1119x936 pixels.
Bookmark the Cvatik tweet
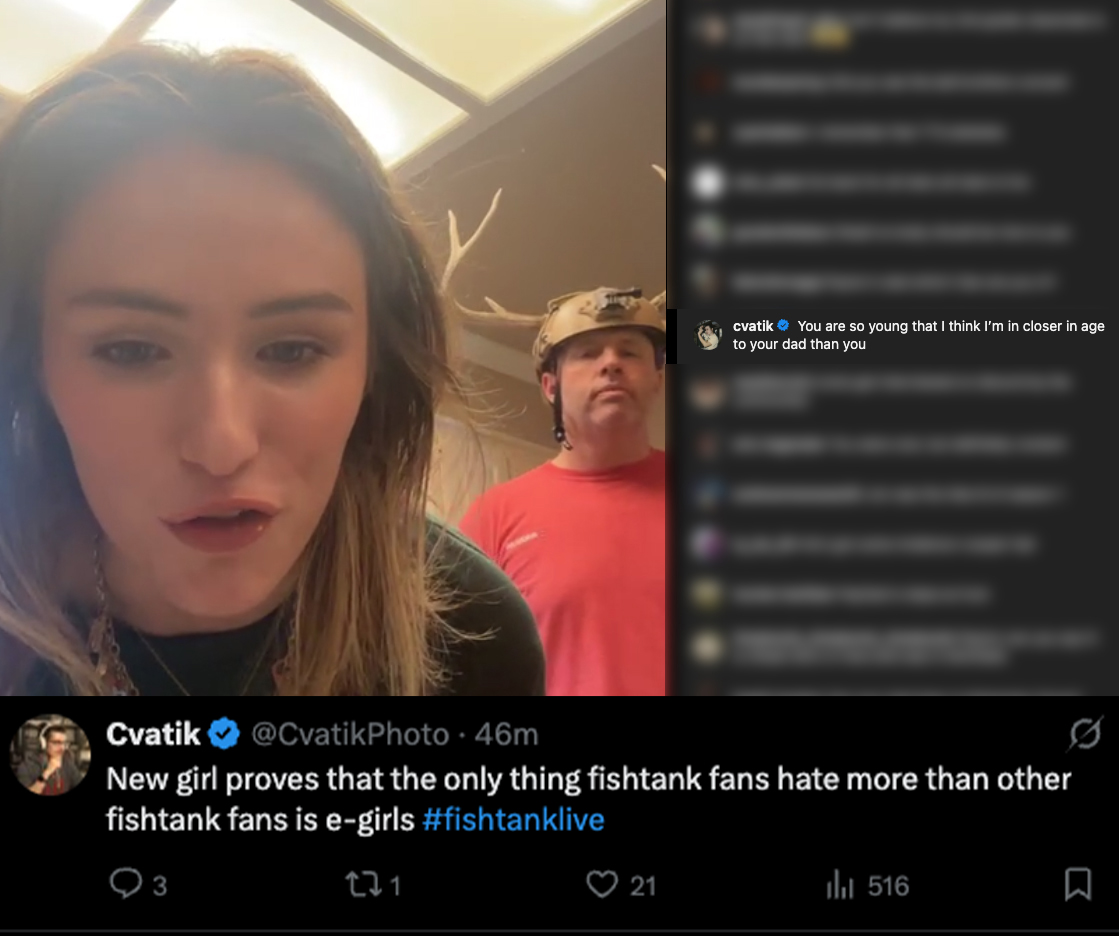[1078, 884]
